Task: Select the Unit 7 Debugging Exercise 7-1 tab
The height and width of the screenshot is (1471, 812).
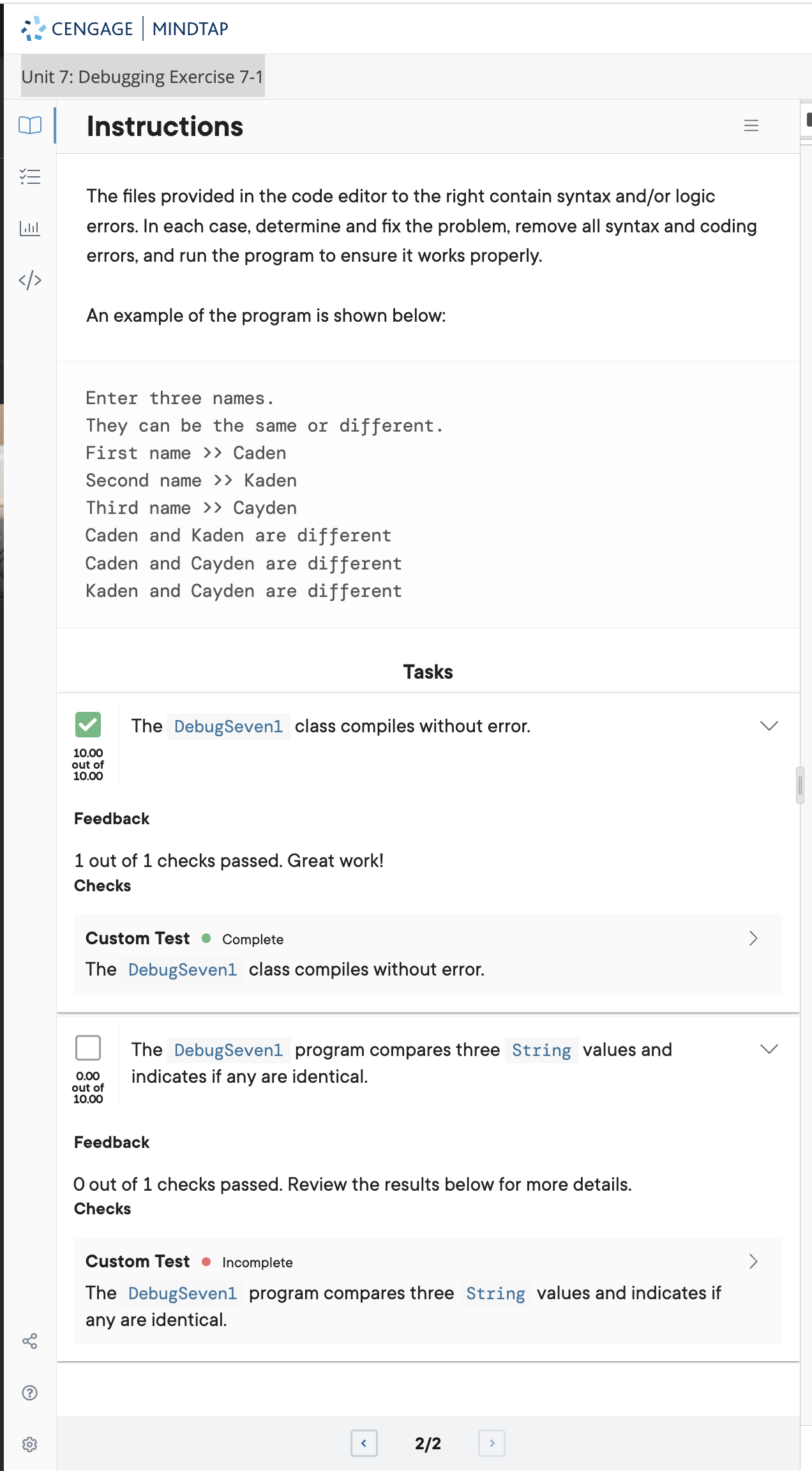Action: click(142, 77)
